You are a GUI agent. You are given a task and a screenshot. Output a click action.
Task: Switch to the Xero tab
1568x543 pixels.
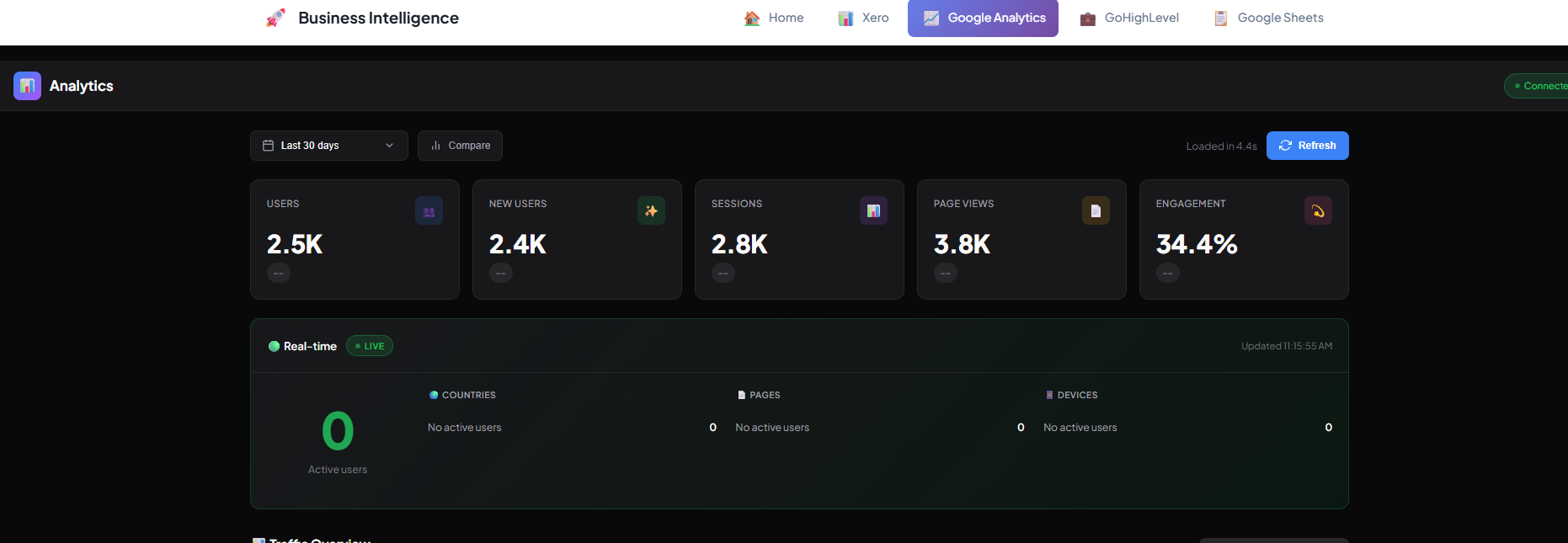pyautogui.click(x=863, y=18)
